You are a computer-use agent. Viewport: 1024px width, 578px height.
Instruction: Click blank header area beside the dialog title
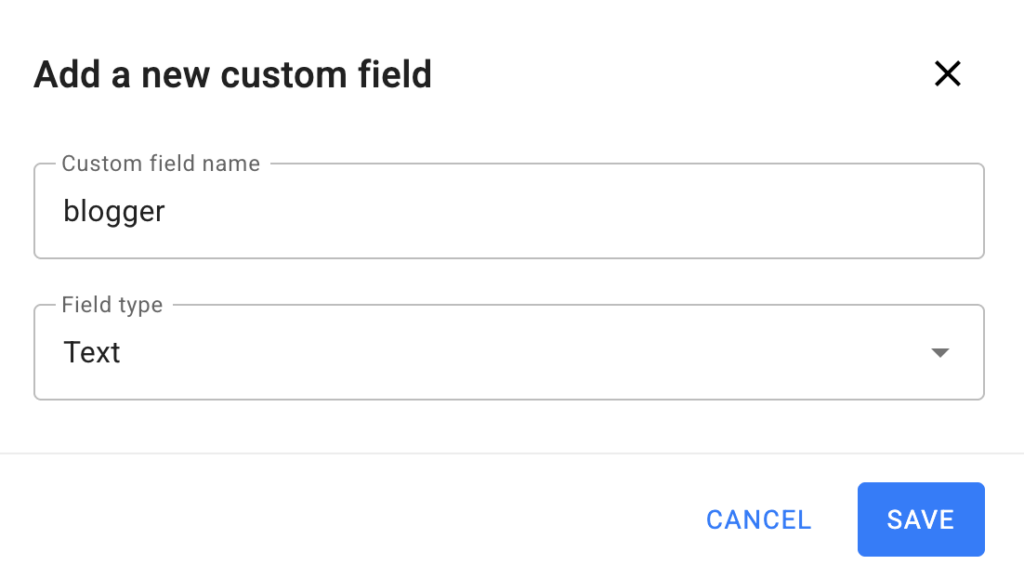point(680,75)
